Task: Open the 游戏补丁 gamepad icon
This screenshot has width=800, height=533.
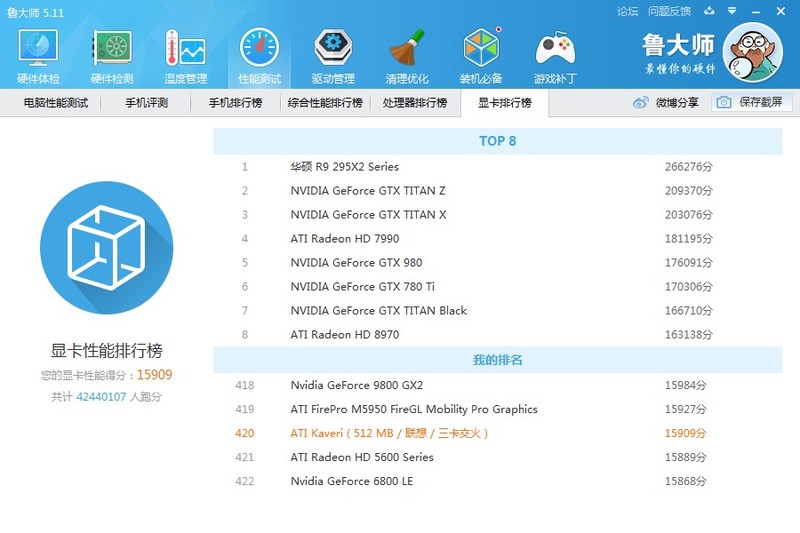Action: pos(555,56)
